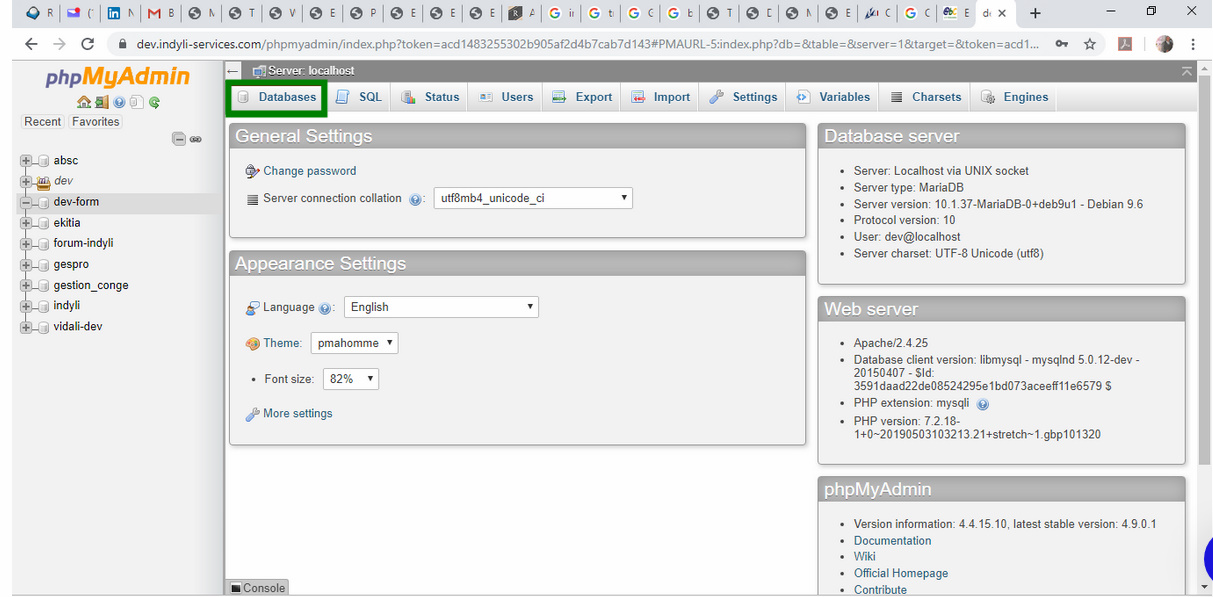This screenshot has width=1213, height=597.
Task: Expand the dev database node
Action: (27, 181)
